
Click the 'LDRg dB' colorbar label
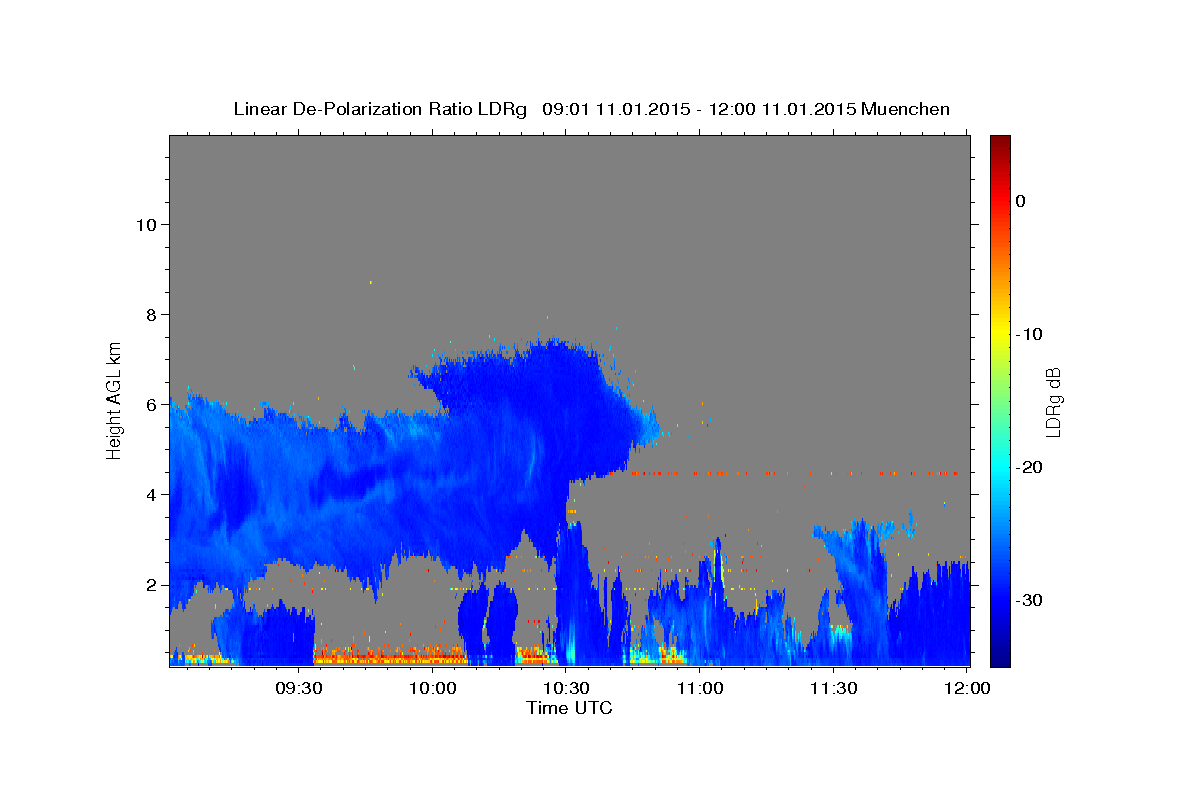1053,401
